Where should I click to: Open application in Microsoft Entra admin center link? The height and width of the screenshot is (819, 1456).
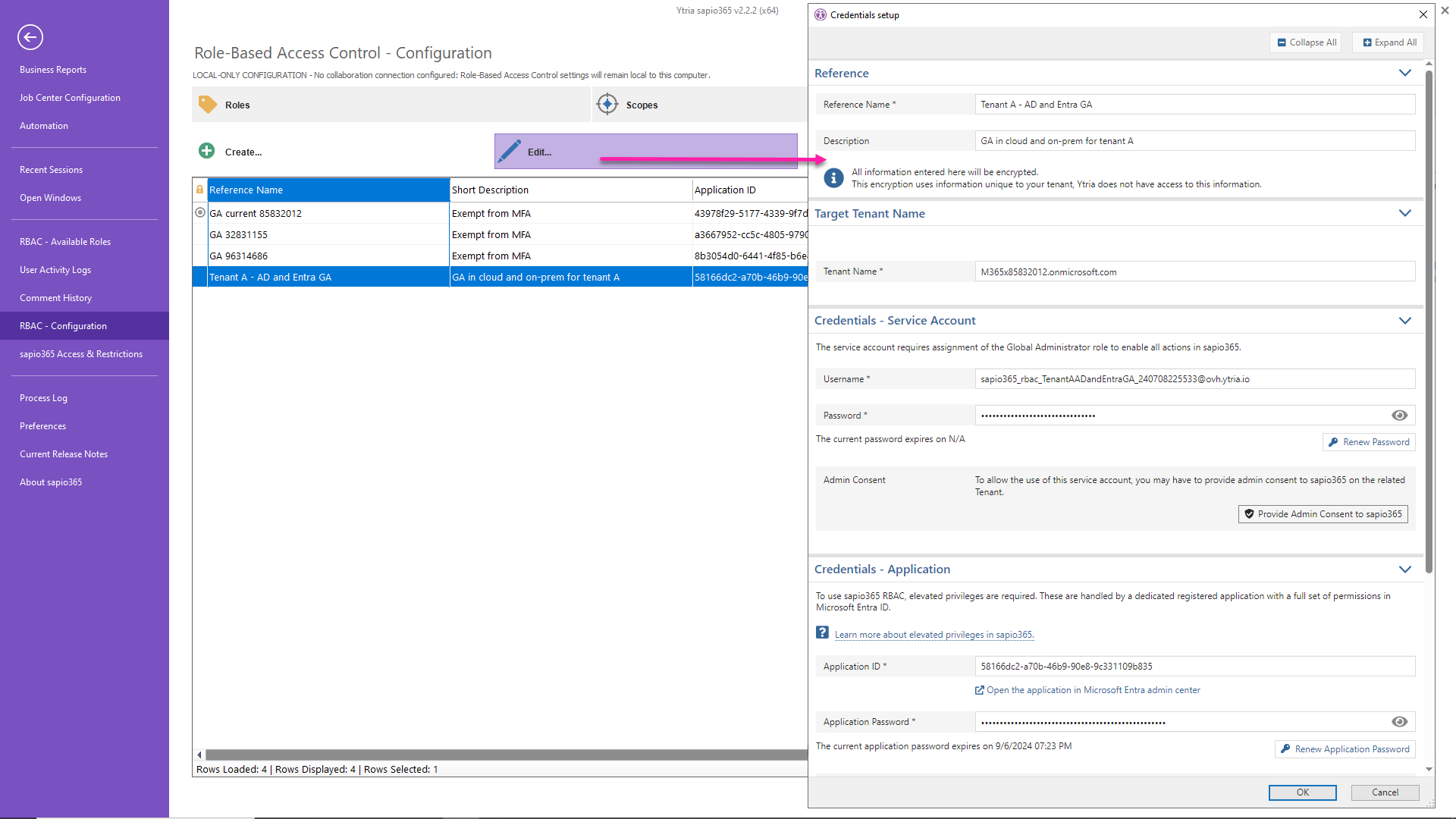pos(1092,690)
